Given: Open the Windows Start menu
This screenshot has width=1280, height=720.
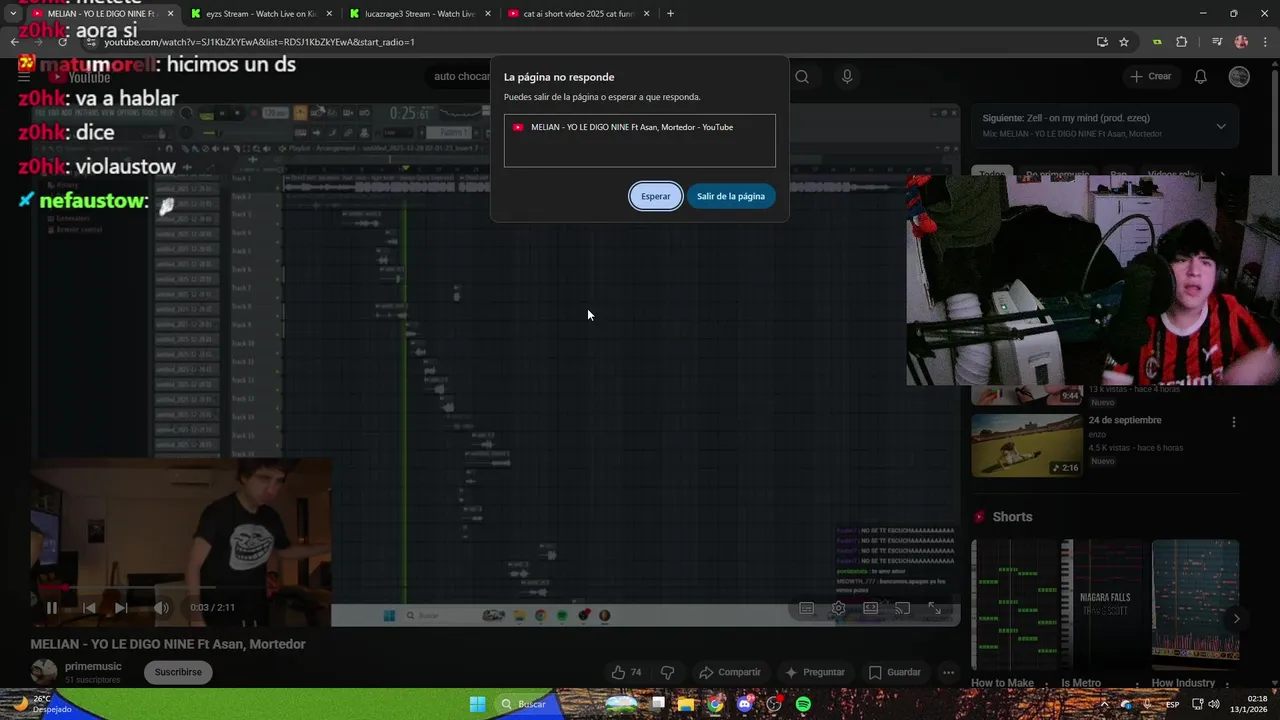Looking at the screenshot, I should 477,704.
